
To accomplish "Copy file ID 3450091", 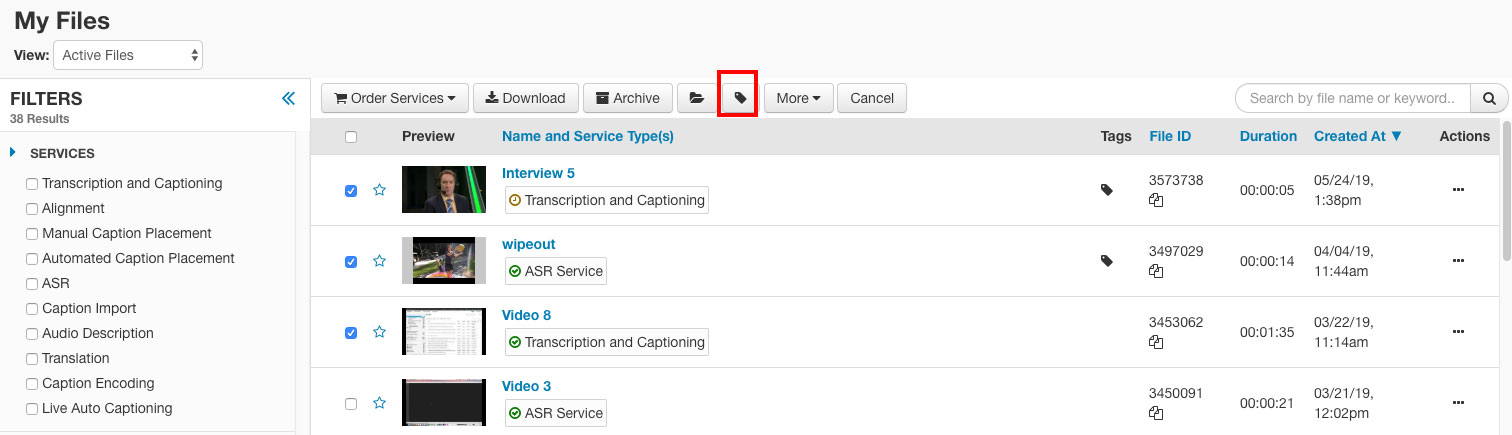I will point(1156,413).
